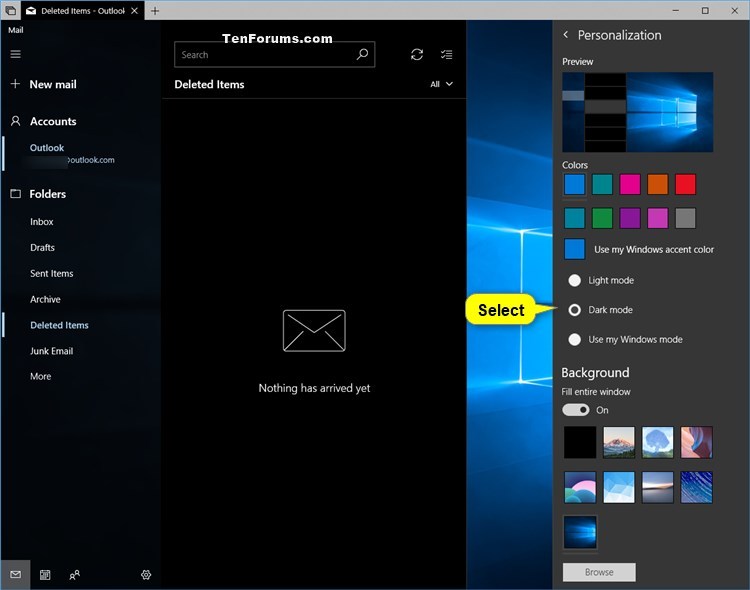Select the Outlook account

click(47, 147)
